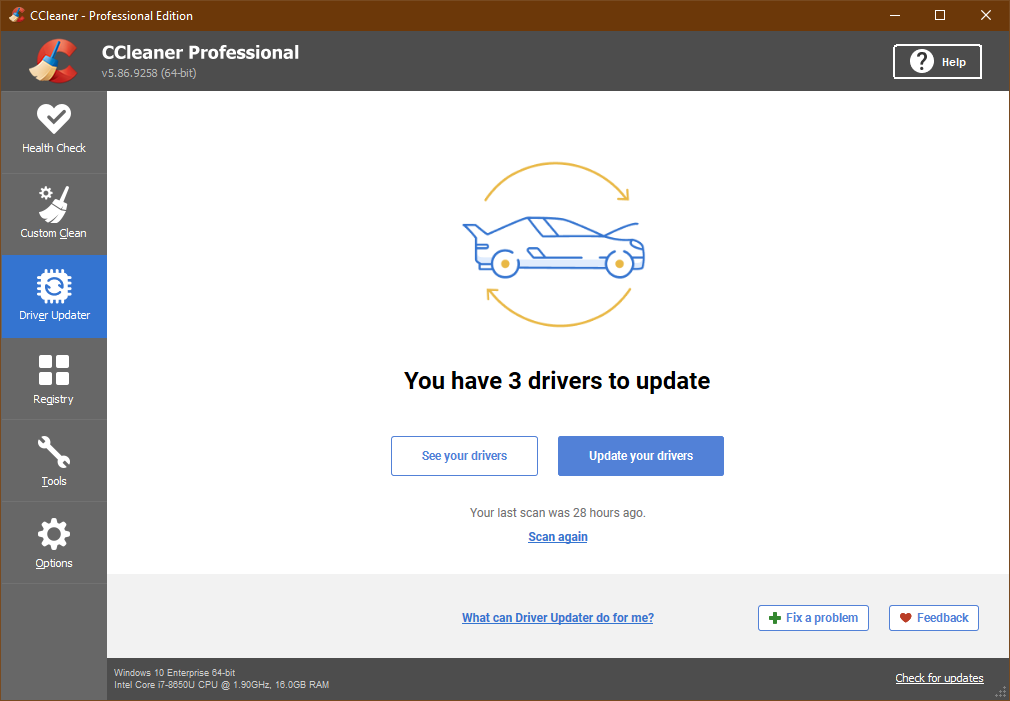Image resolution: width=1010 pixels, height=701 pixels.
Task: Click the Fix a problem button
Action: (x=813, y=618)
